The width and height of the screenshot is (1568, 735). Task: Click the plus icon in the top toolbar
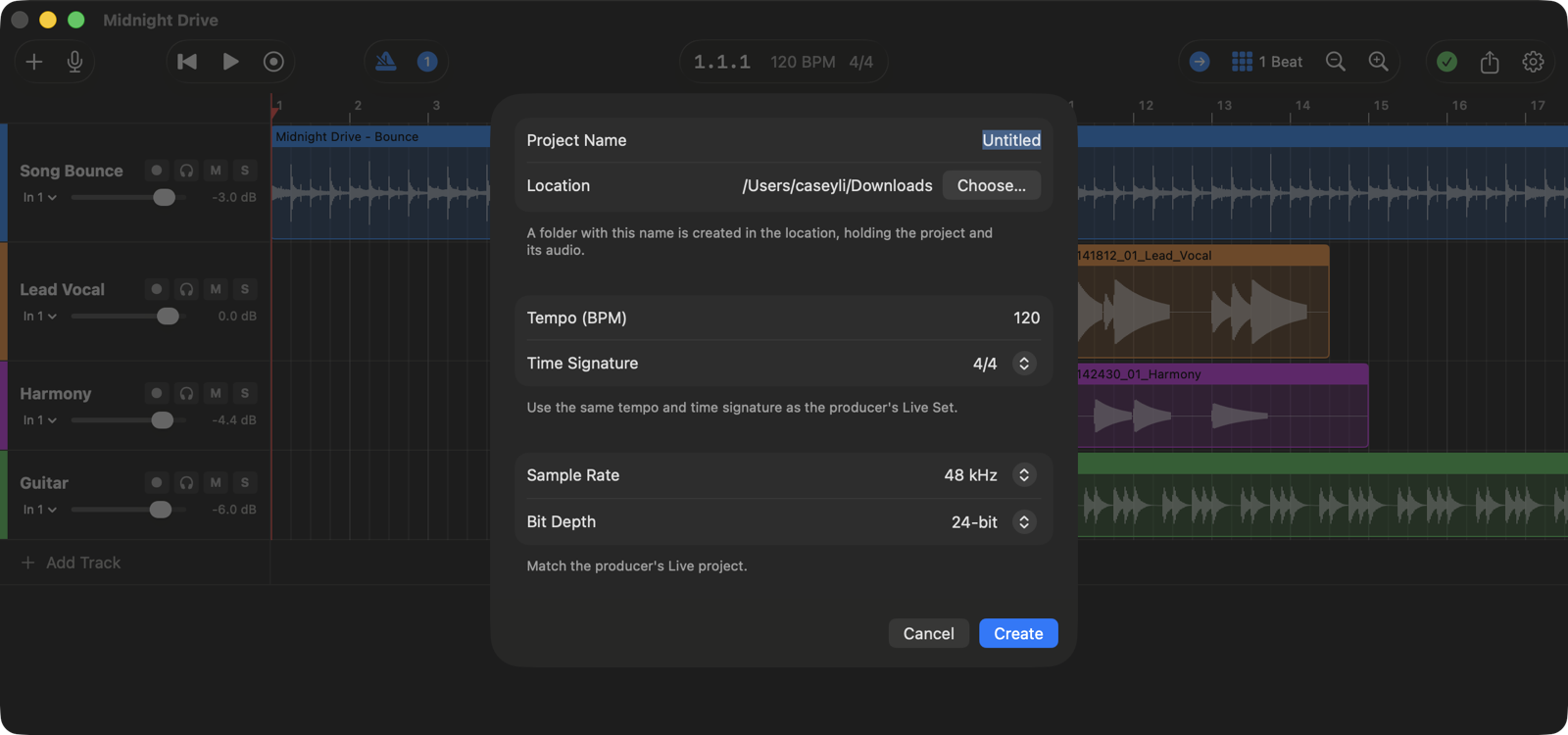pyautogui.click(x=34, y=62)
